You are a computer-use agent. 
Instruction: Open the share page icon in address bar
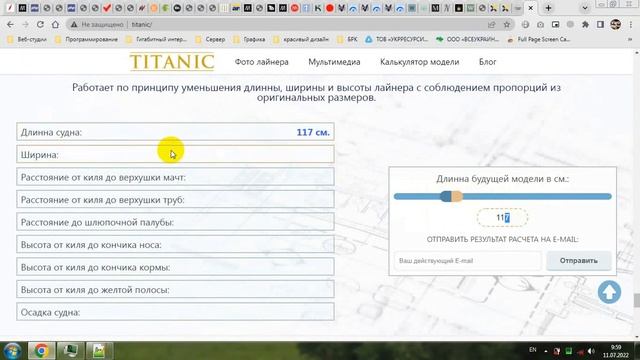click(491, 24)
